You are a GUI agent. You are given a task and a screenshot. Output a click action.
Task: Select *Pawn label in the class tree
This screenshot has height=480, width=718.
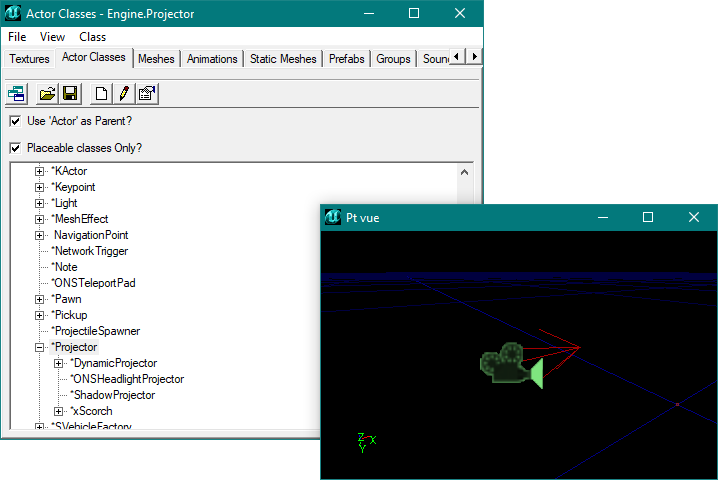(x=66, y=299)
